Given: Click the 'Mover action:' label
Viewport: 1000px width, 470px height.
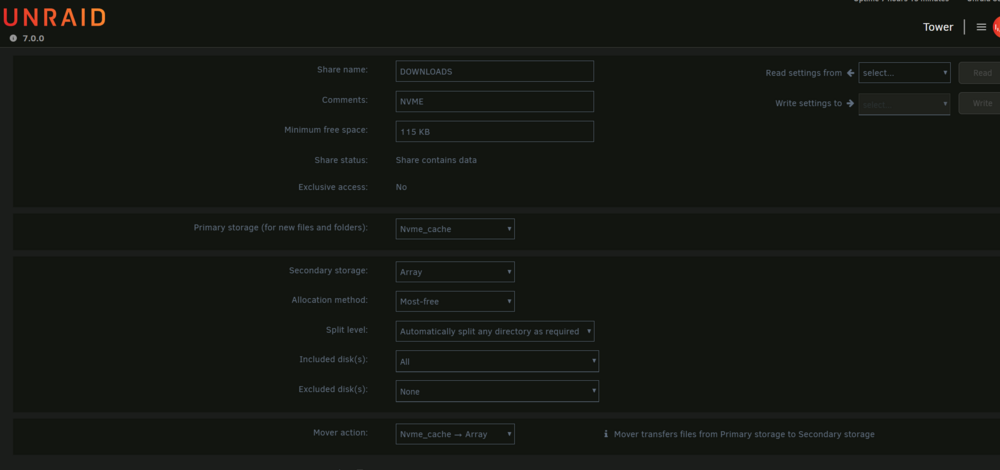Looking at the screenshot, I should (341, 432).
